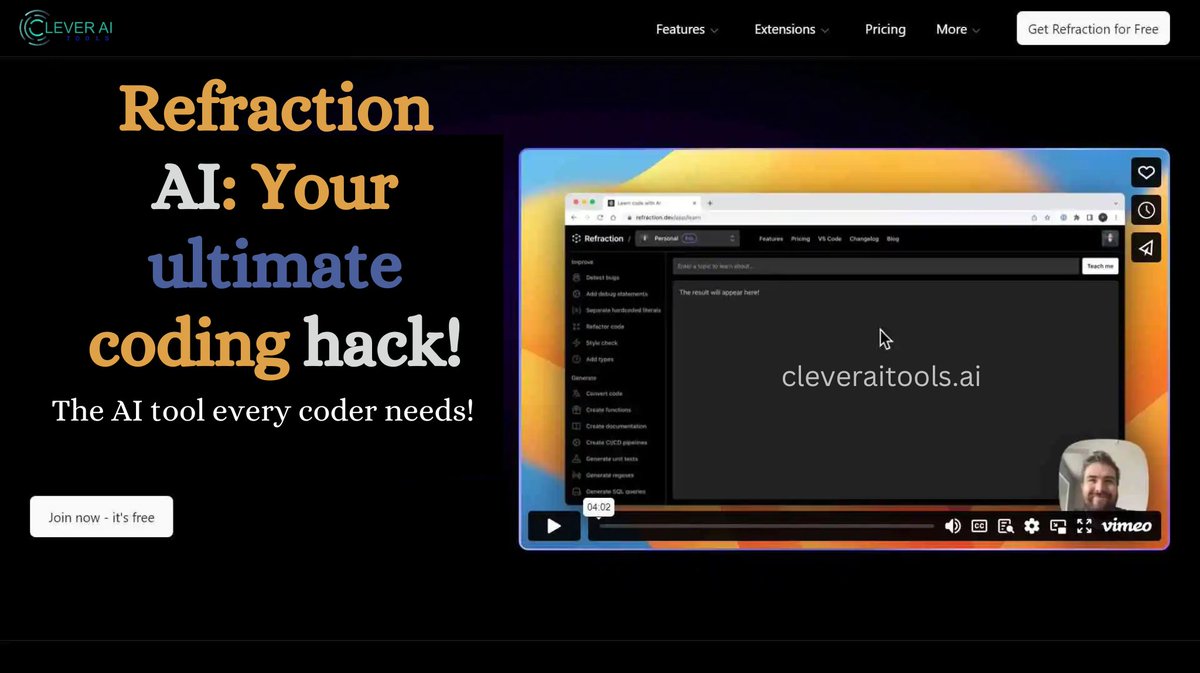
Task: Enter fullscreen video mode
Action: click(1084, 525)
